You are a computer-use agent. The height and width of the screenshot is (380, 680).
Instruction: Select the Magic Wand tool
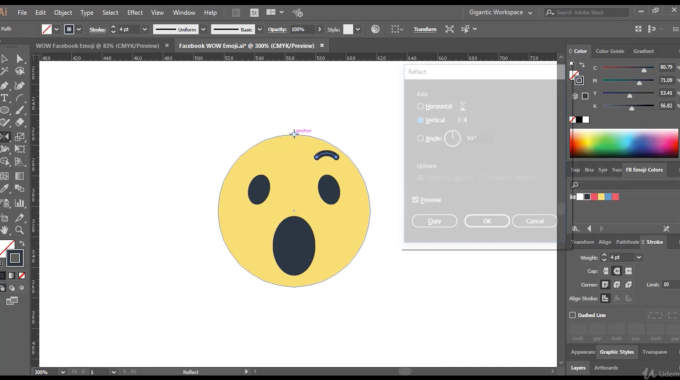tap(4, 72)
